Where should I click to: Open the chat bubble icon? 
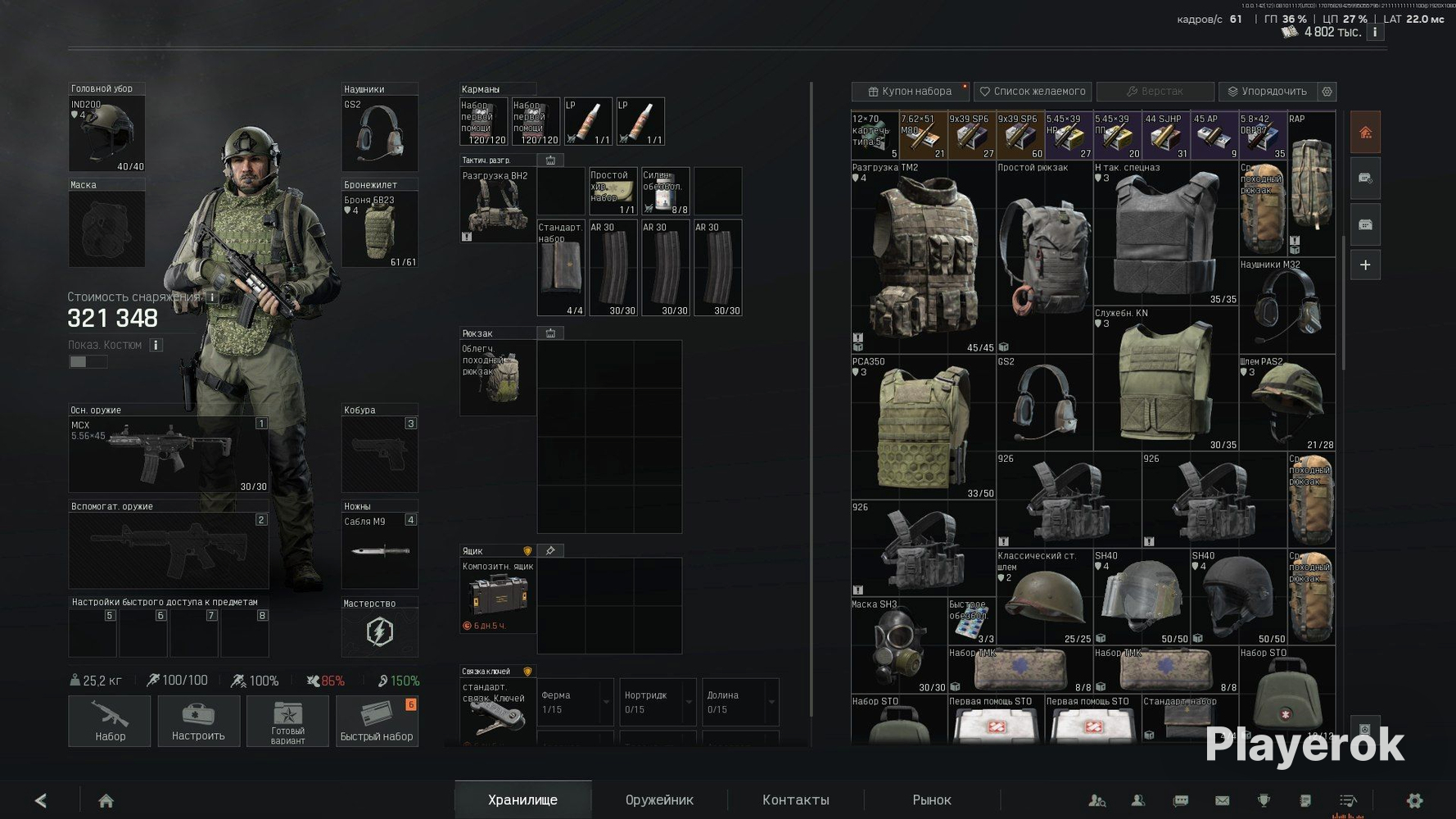click(1181, 800)
